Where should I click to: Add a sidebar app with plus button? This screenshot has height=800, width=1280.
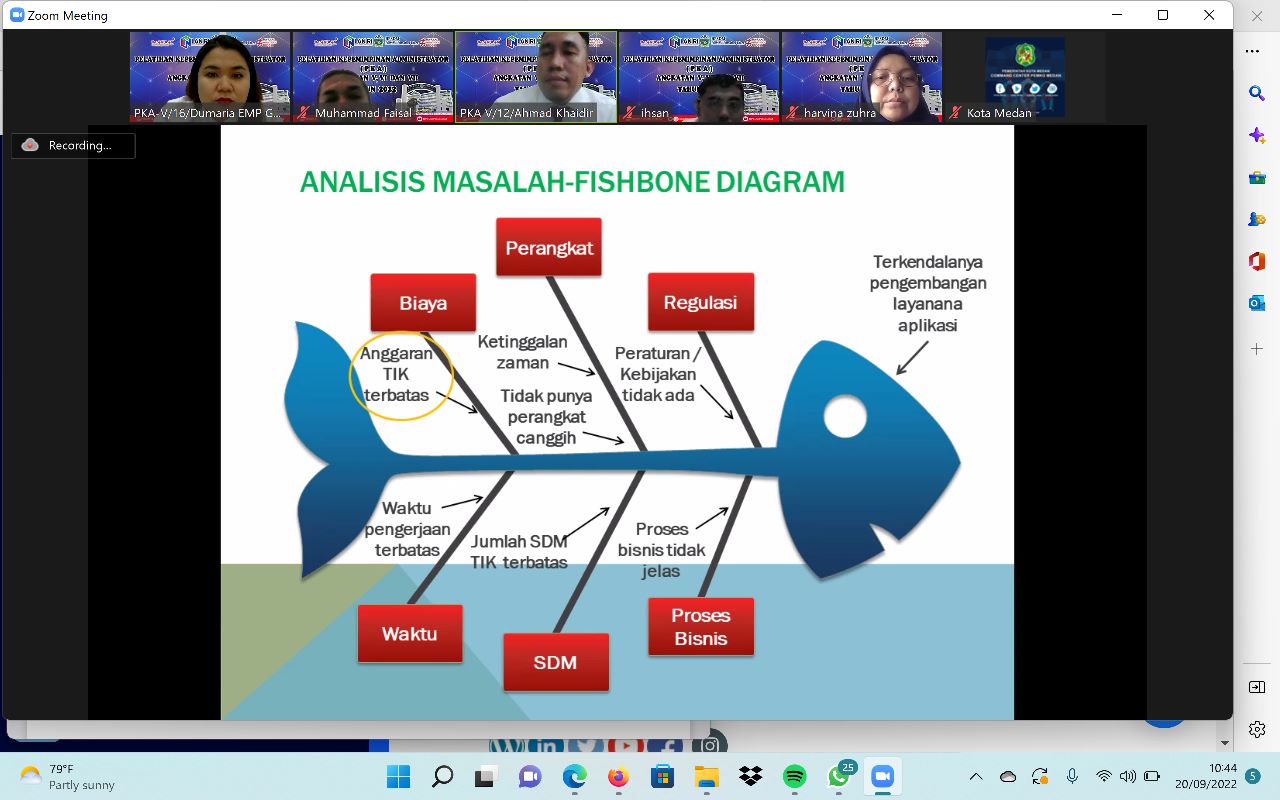(1257, 349)
